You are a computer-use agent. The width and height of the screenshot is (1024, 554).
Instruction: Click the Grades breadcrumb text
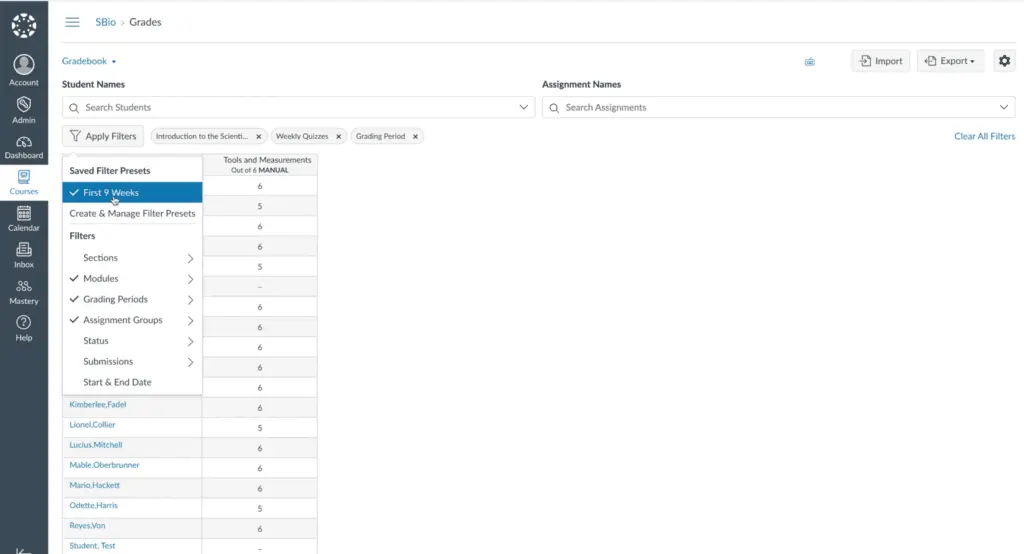145,22
